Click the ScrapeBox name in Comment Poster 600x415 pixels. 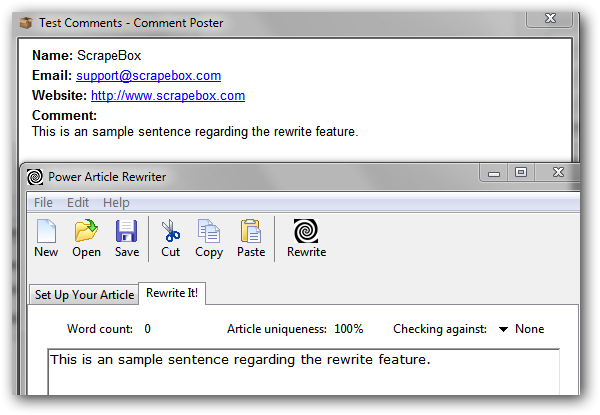tap(109, 55)
